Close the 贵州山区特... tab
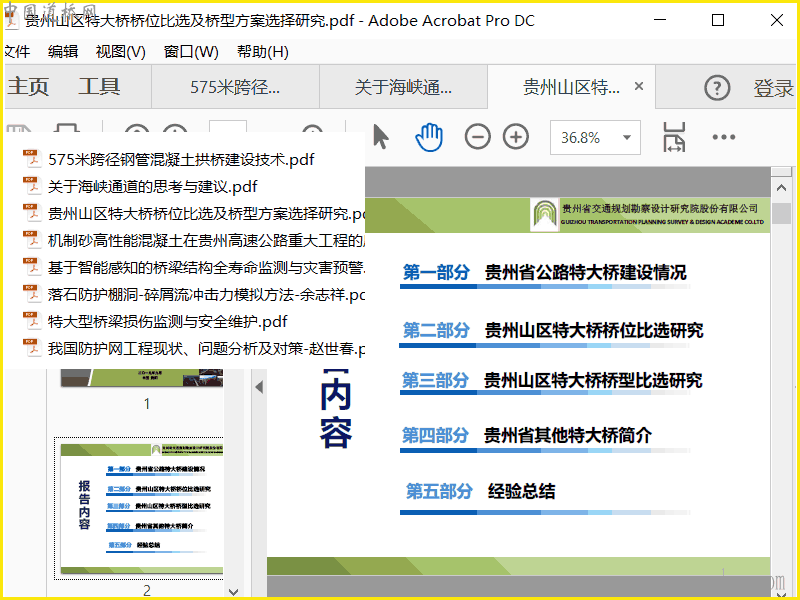This screenshot has width=800, height=600. tap(639, 86)
